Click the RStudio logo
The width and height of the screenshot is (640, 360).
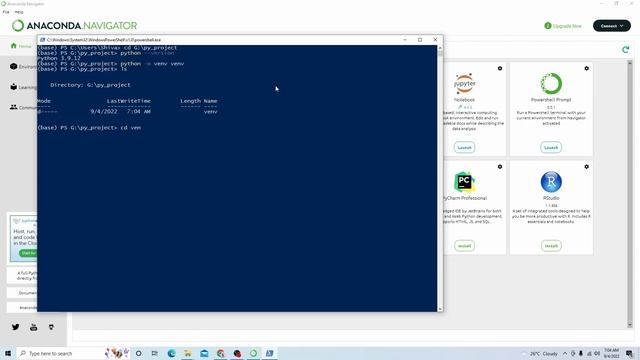(x=551, y=182)
